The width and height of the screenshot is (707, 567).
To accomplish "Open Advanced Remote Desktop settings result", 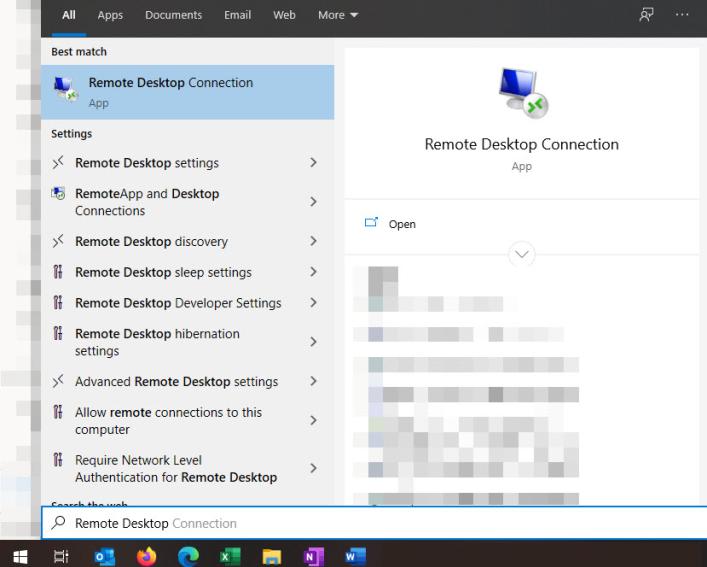I will [187, 382].
